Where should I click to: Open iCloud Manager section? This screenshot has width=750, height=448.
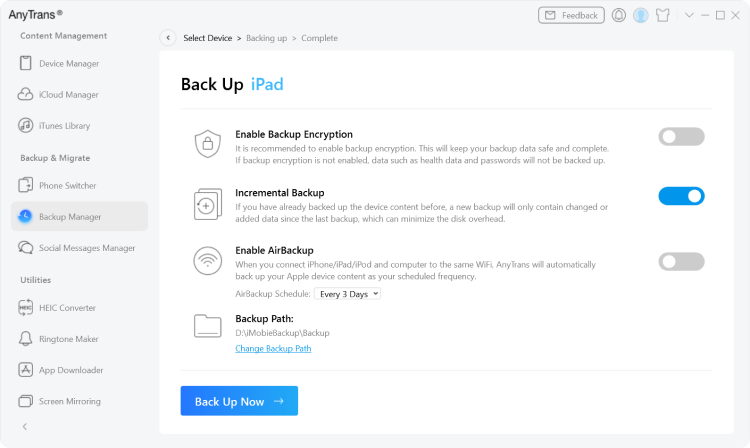[68, 94]
